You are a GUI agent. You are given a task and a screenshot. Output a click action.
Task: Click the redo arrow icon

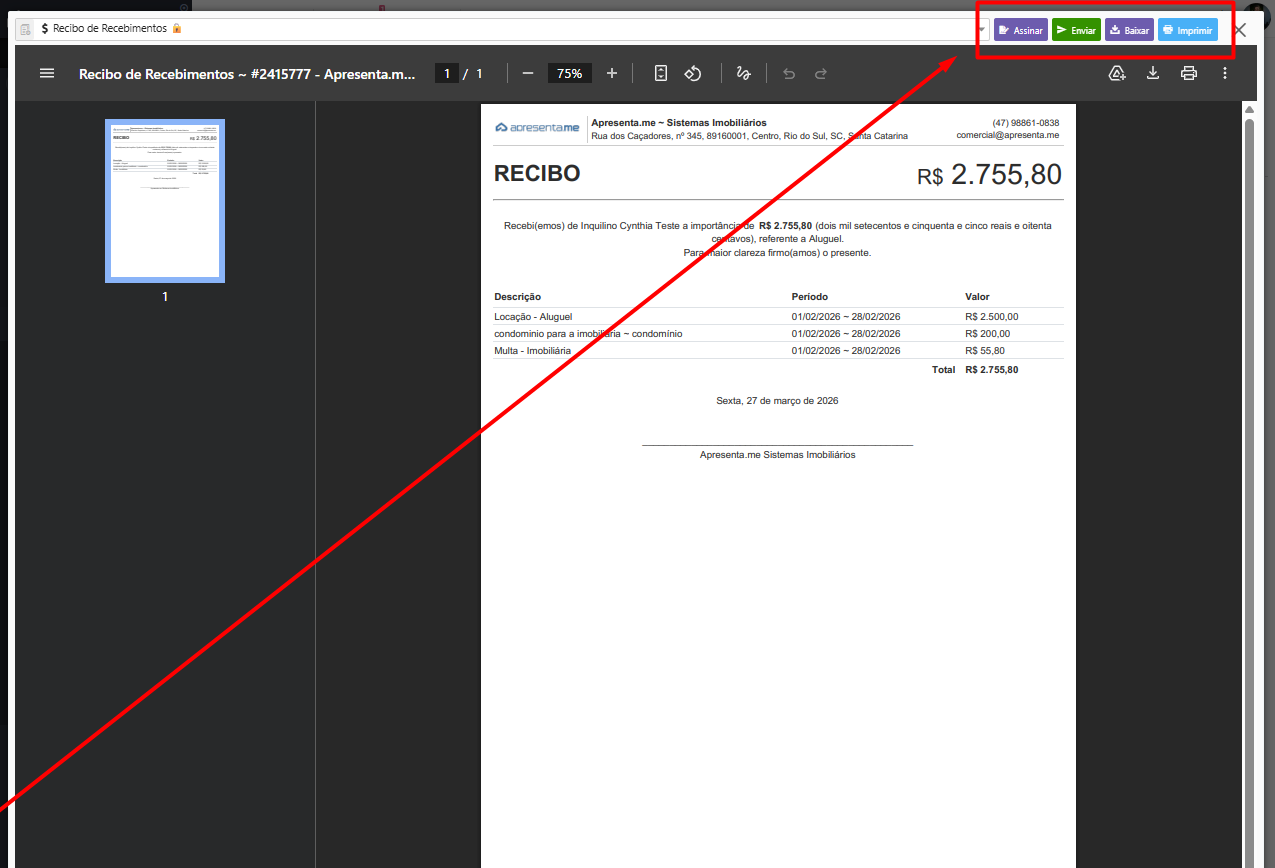tap(821, 73)
